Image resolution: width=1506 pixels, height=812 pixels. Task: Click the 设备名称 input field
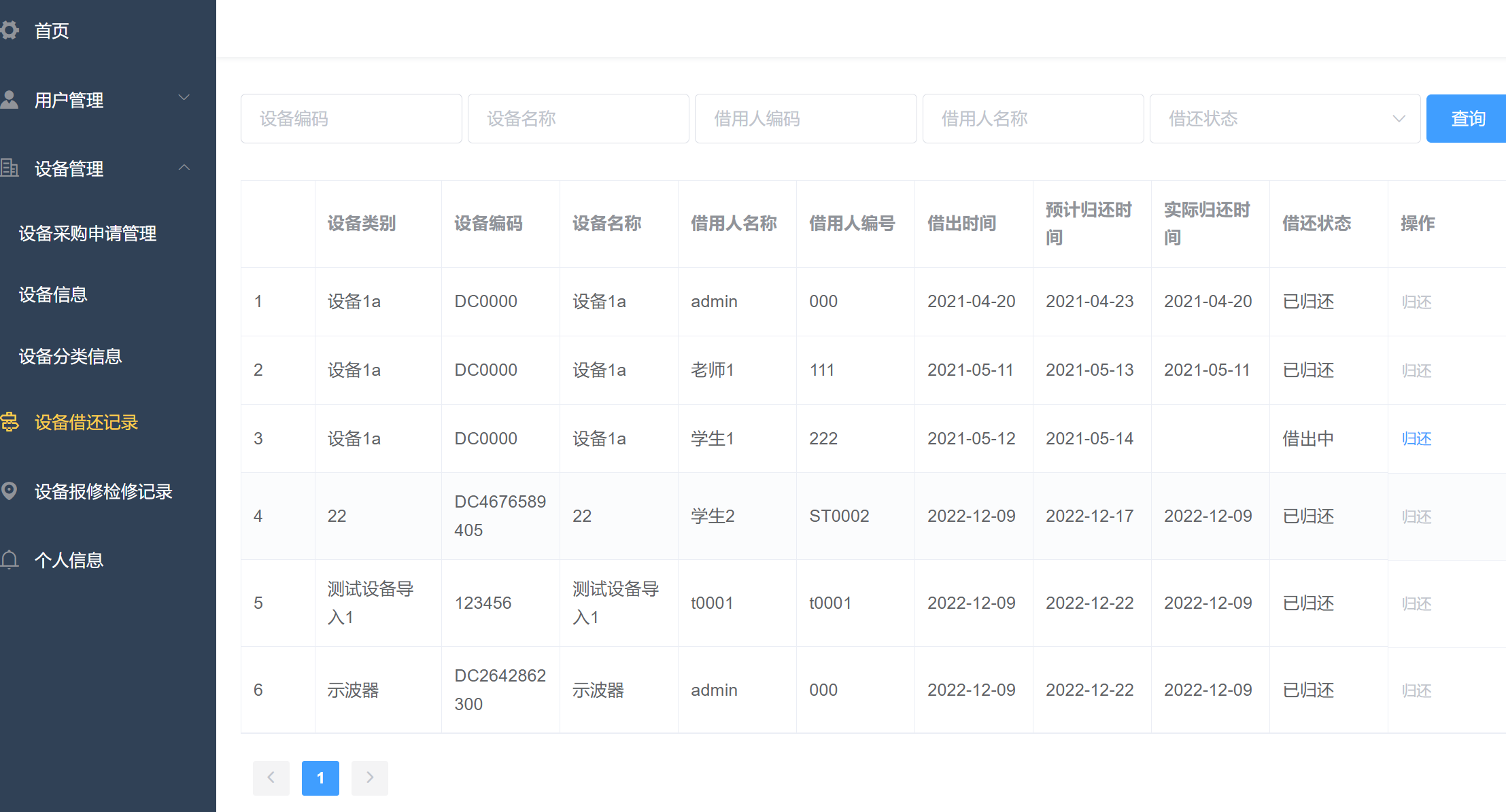click(578, 118)
